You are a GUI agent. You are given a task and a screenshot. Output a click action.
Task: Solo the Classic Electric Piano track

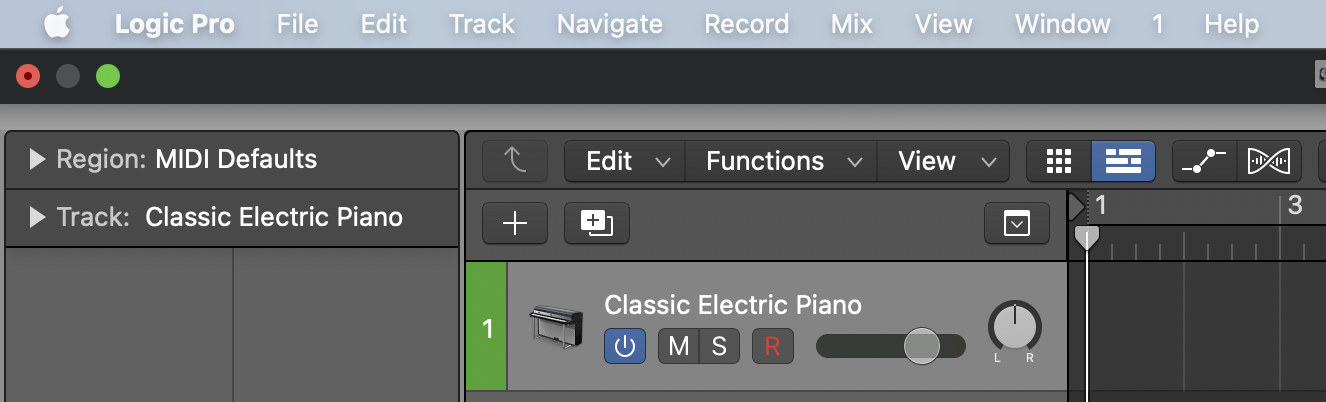[x=719, y=347]
